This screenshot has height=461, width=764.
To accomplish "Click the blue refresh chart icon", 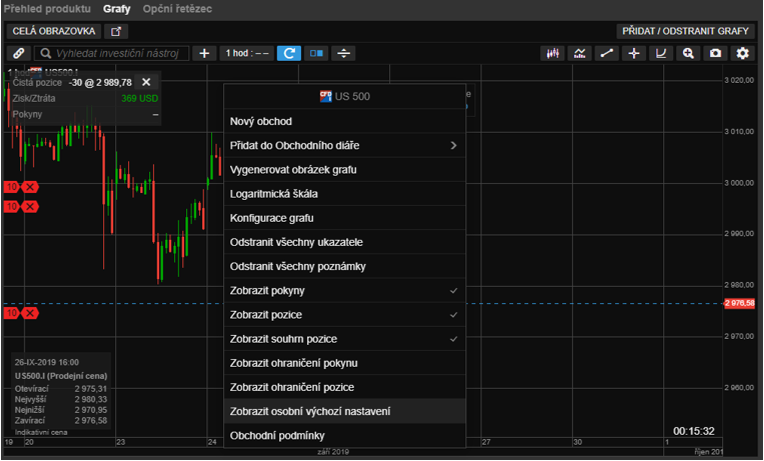I will pos(288,53).
